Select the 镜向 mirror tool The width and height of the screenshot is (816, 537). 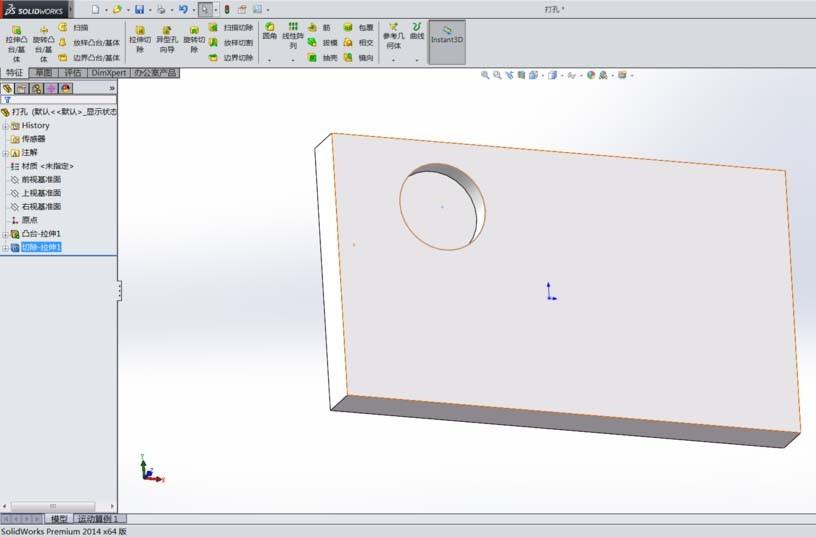359,57
